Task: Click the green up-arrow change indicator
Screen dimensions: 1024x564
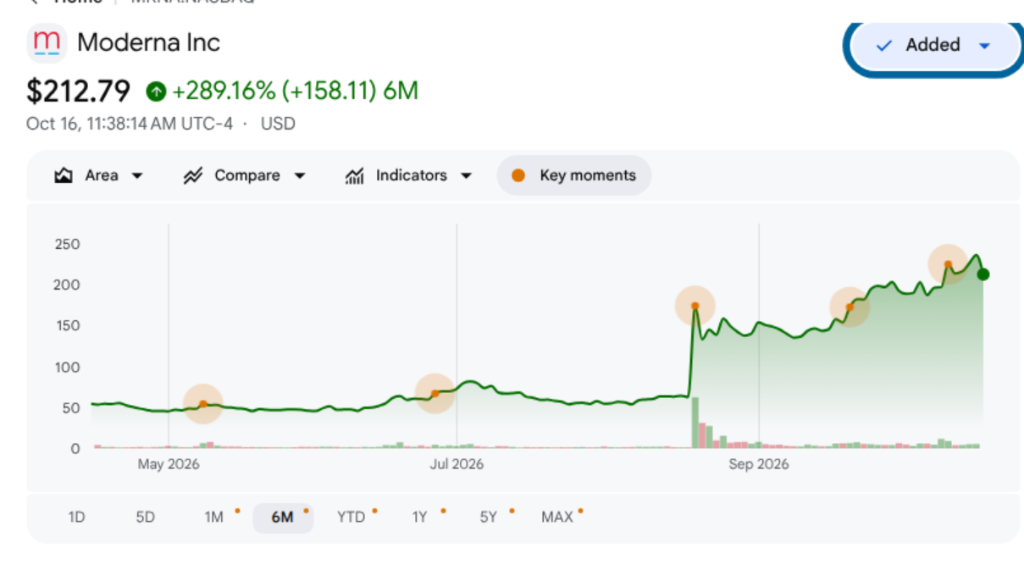Action: (x=156, y=91)
